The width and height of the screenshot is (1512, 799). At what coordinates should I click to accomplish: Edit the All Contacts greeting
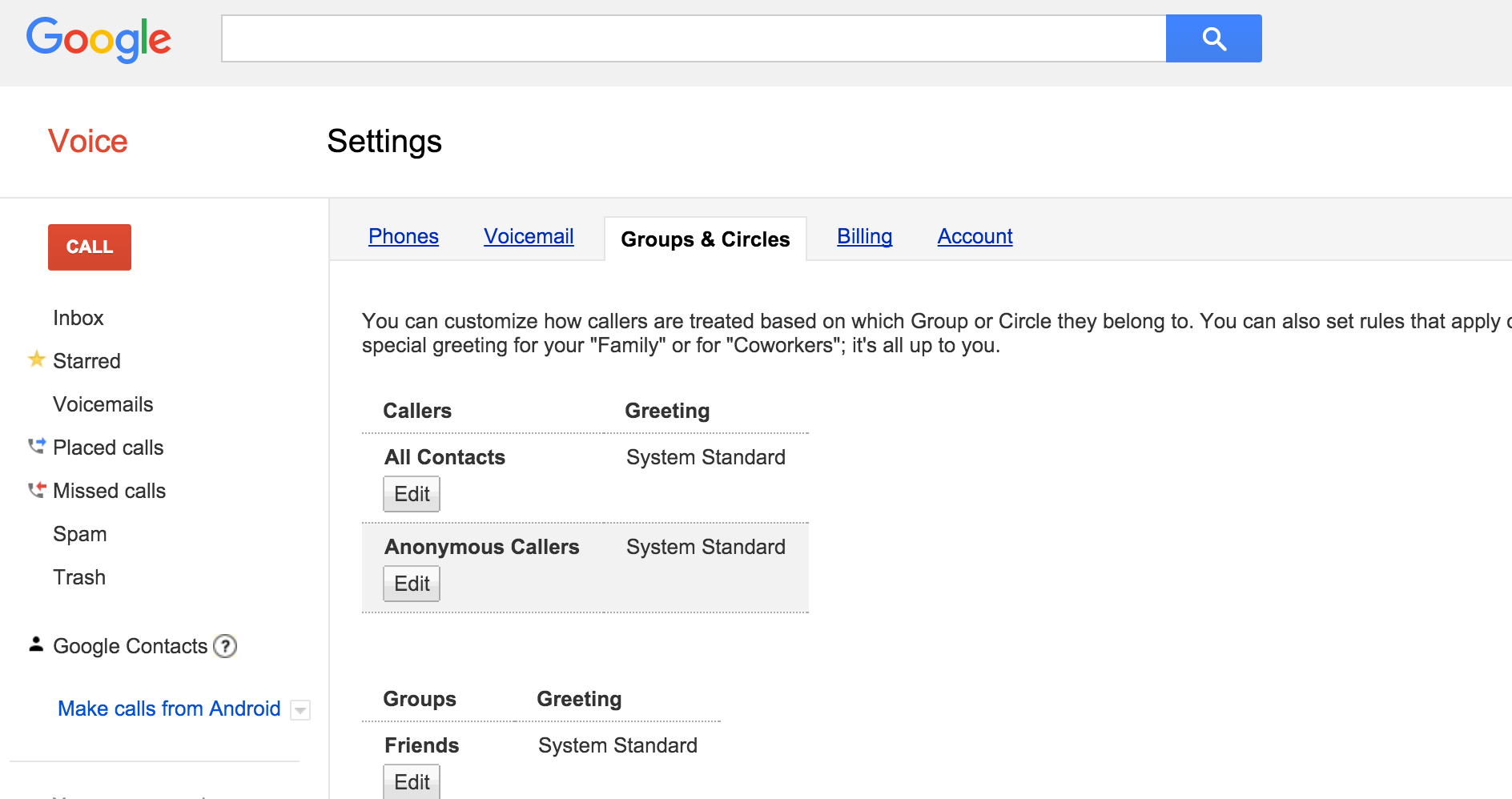[x=412, y=494]
